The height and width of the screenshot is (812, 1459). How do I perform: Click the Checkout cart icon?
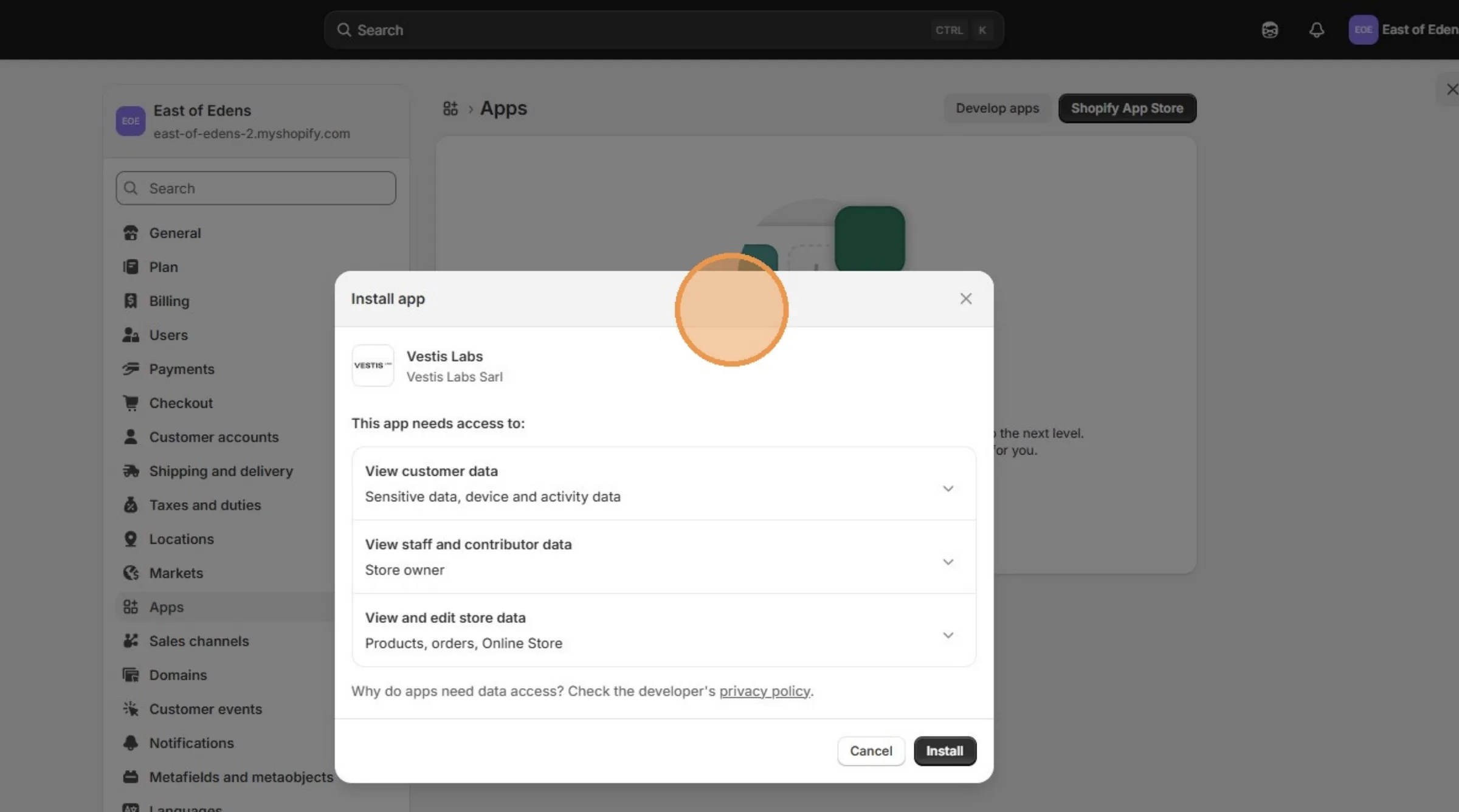(x=131, y=403)
